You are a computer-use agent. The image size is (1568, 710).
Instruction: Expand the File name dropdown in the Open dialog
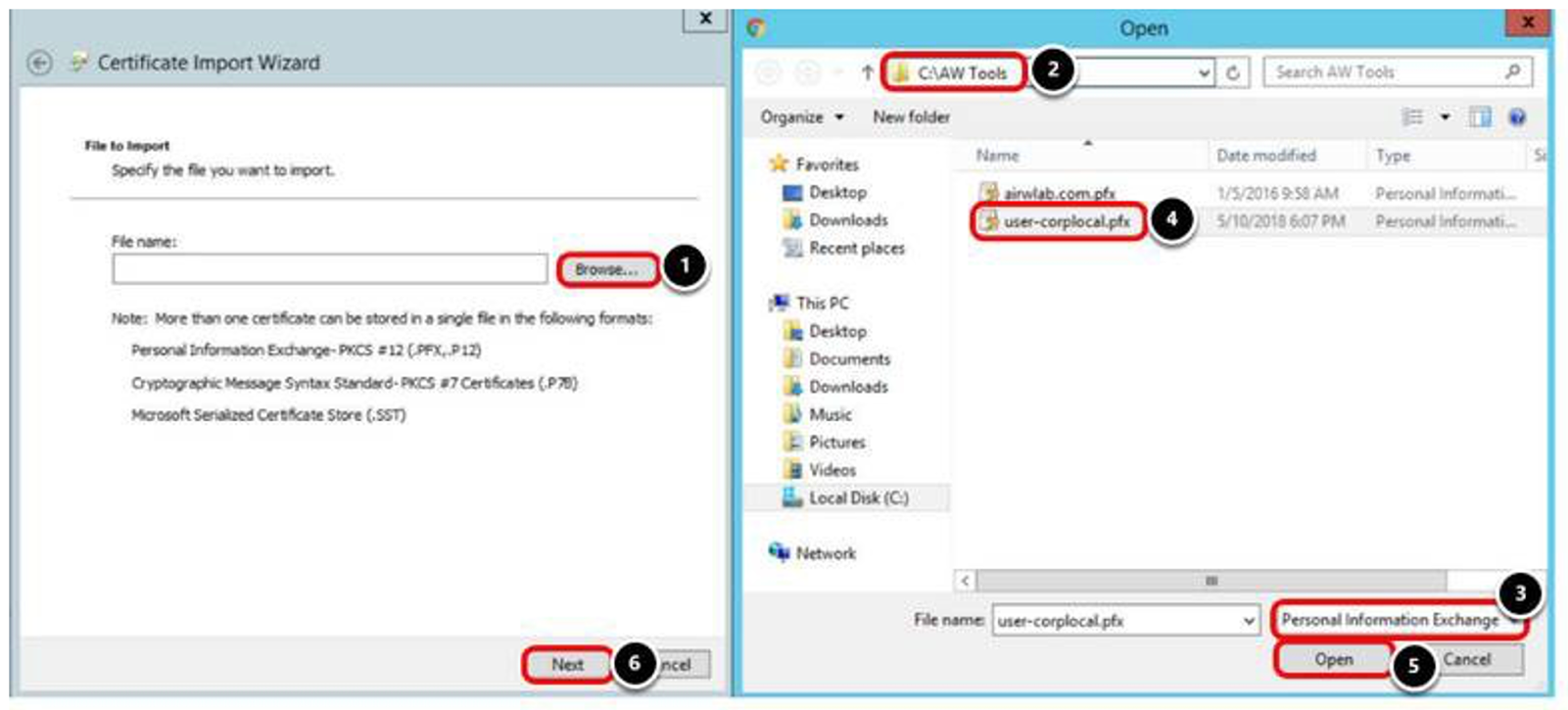tap(1249, 621)
